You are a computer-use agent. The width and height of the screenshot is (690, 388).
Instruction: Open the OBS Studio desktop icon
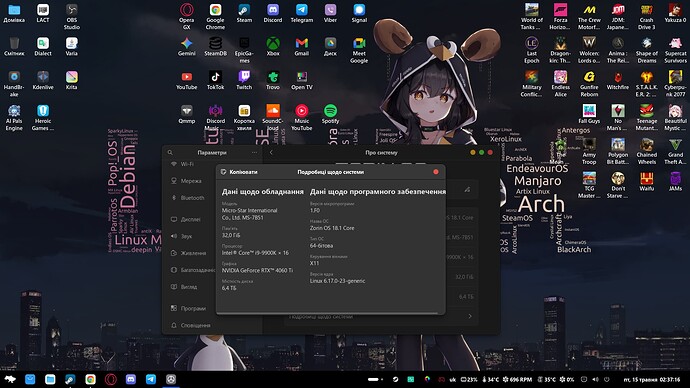pos(72,16)
